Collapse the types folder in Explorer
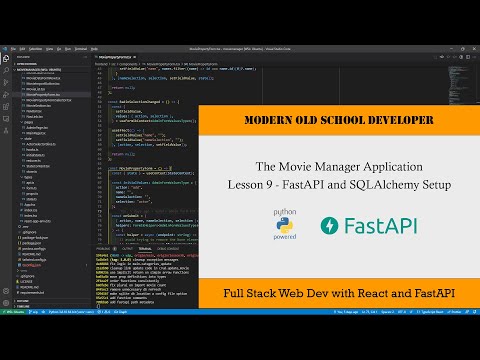This screenshot has width=480, height=360. [28, 177]
